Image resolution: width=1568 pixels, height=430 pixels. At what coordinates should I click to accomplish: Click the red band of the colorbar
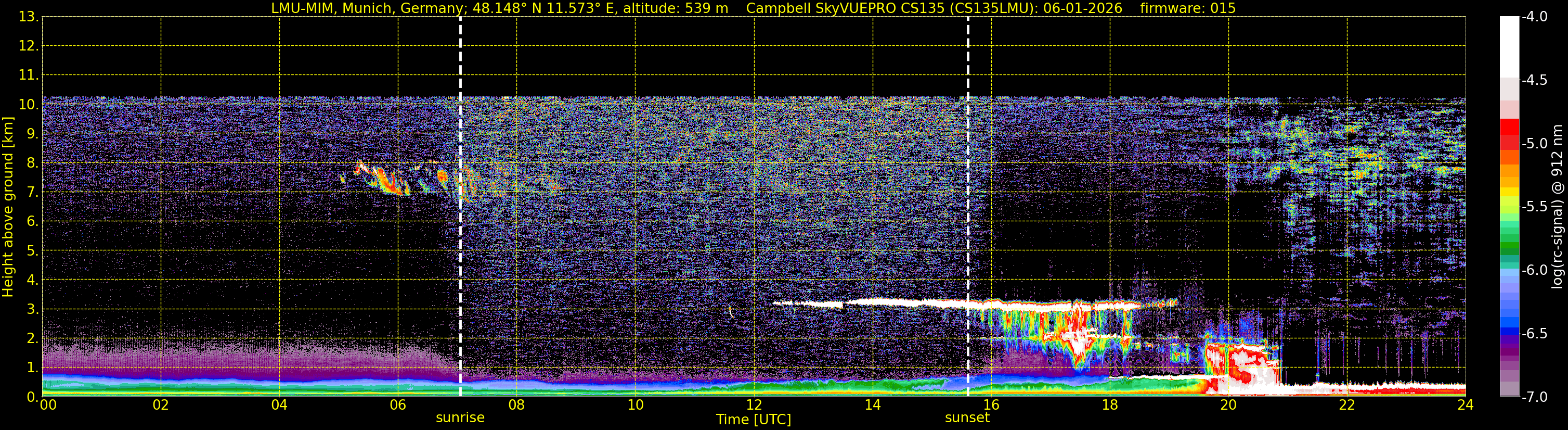(1509, 134)
